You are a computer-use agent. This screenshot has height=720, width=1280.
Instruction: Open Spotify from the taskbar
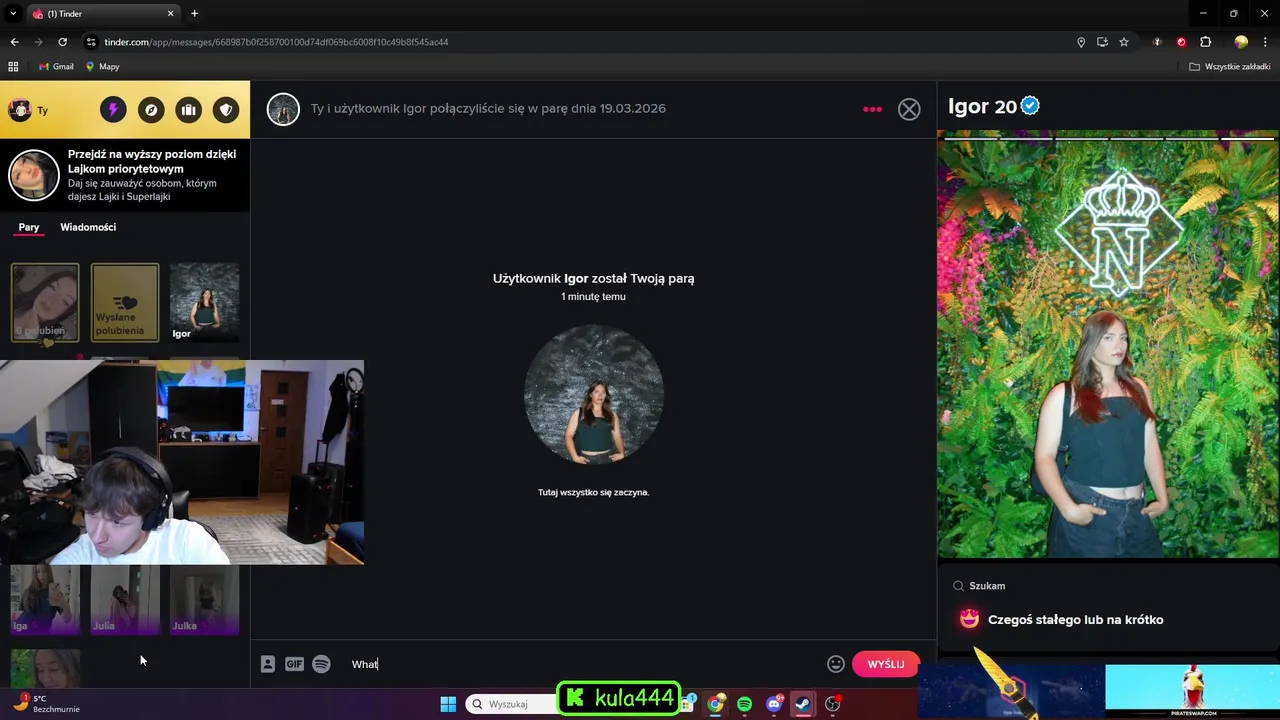[x=744, y=704]
